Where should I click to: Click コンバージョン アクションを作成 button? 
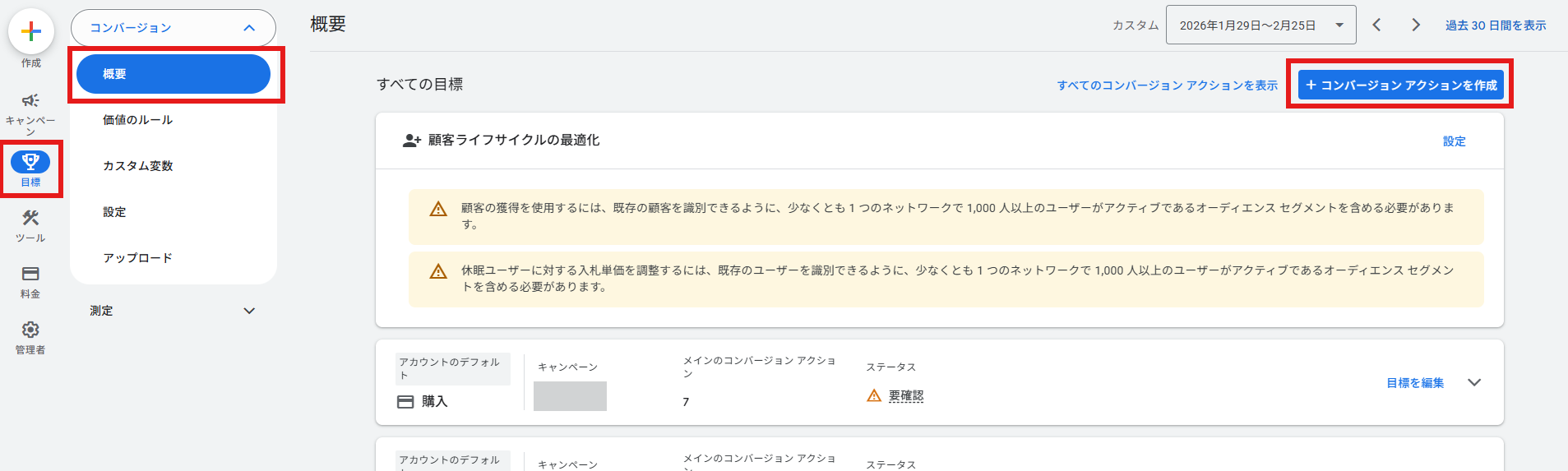(x=1400, y=85)
